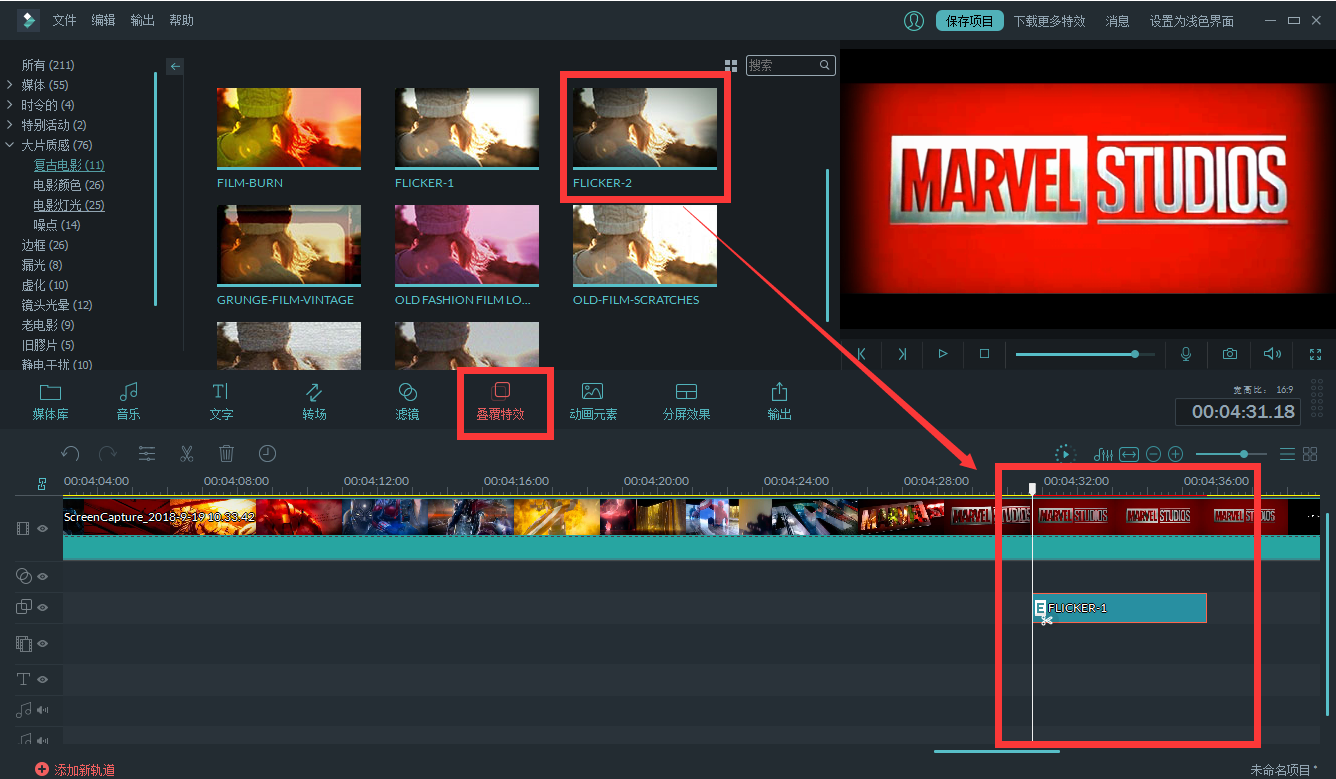1336x779 pixels.
Task: Switch to storyboard grid view icon
Action: coord(1310,454)
